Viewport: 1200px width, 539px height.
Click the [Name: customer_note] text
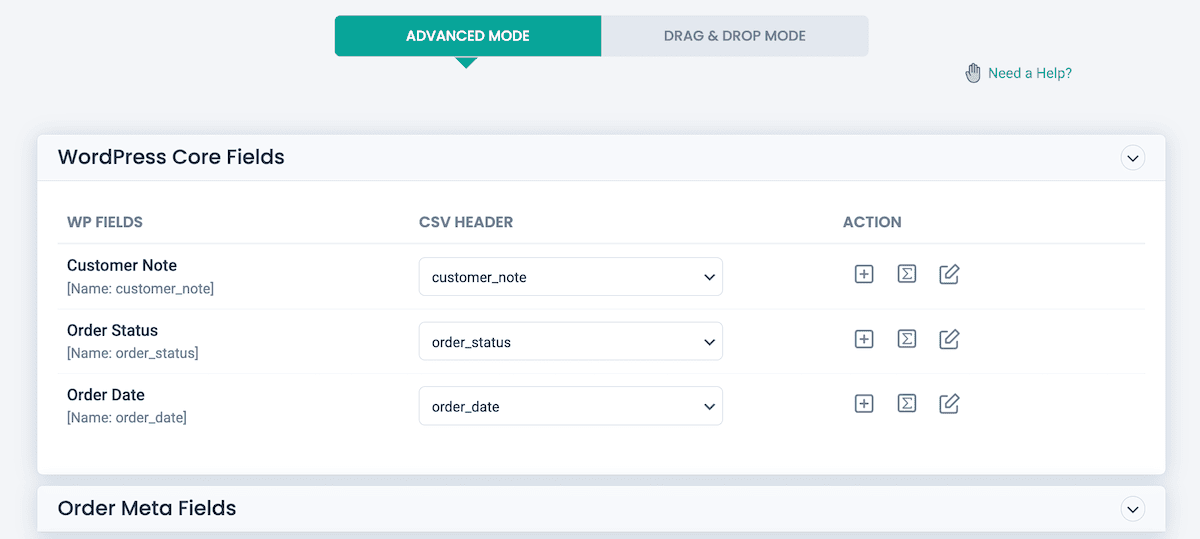click(x=140, y=289)
